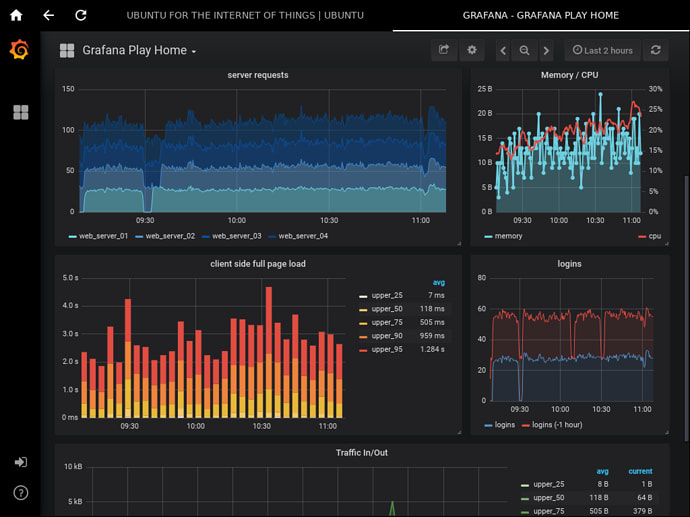690x517 pixels.
Task: Click the 118 ms value for upper_50
Action: 432,309
